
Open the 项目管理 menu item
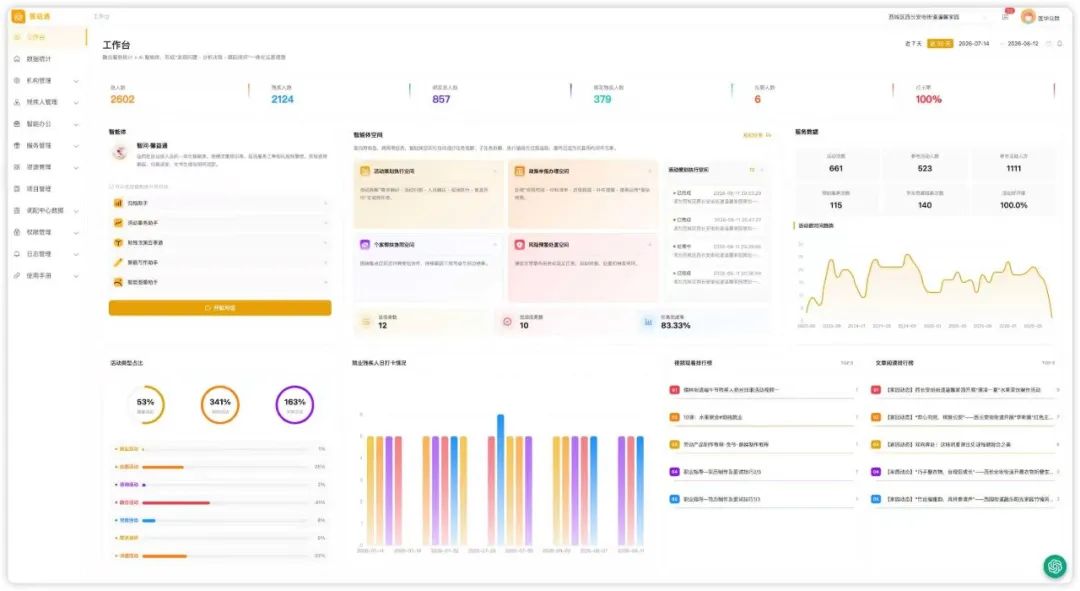48,189
